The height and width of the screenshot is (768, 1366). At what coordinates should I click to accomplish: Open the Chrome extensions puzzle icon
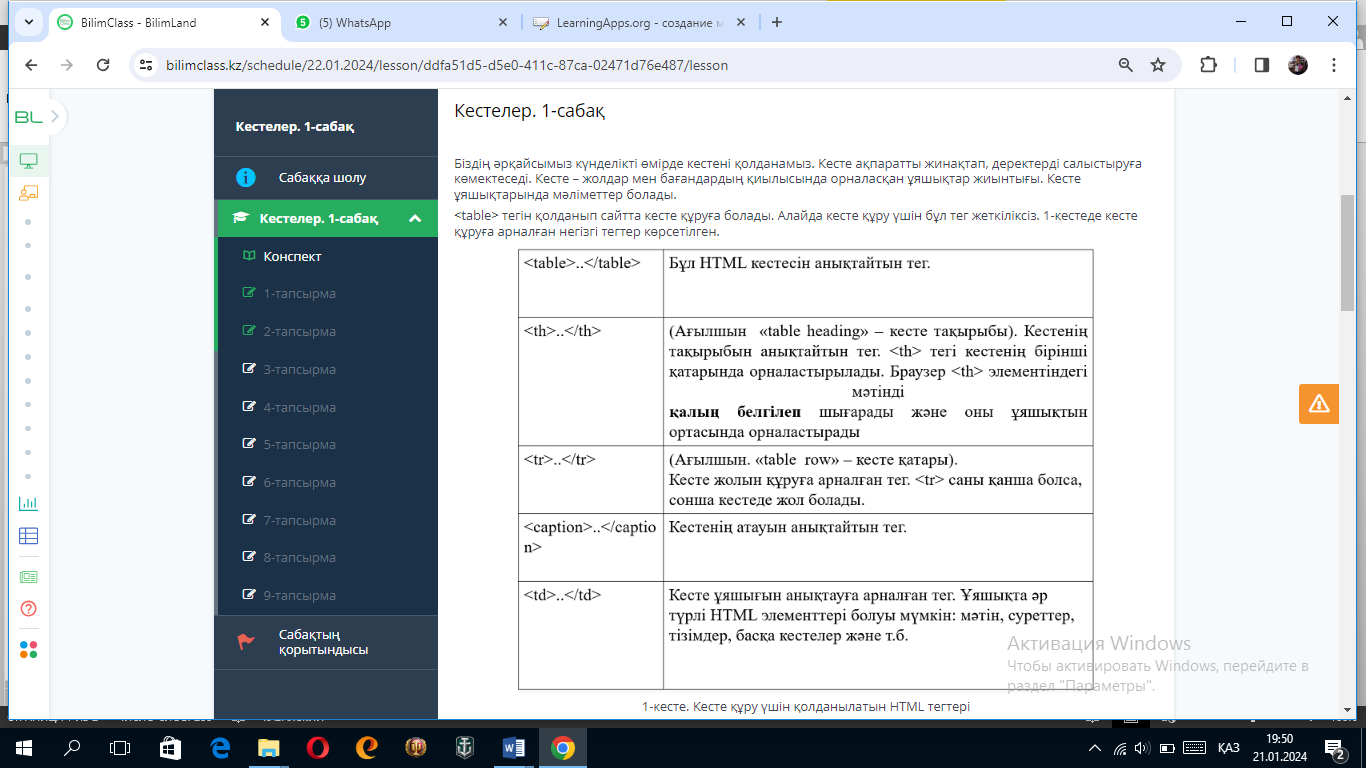[x=1208, y=65]
